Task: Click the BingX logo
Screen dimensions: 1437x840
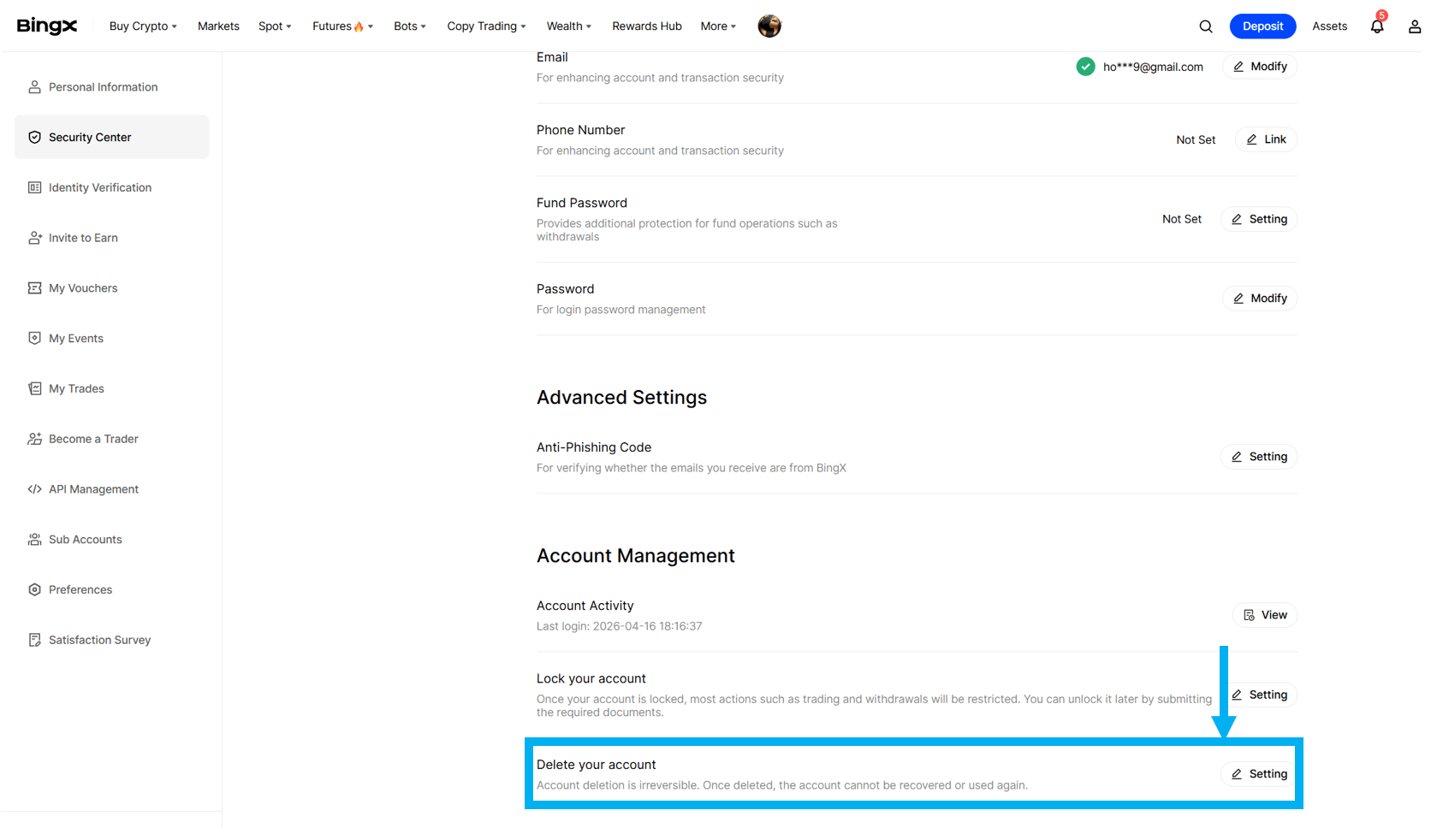Action: 47,27
